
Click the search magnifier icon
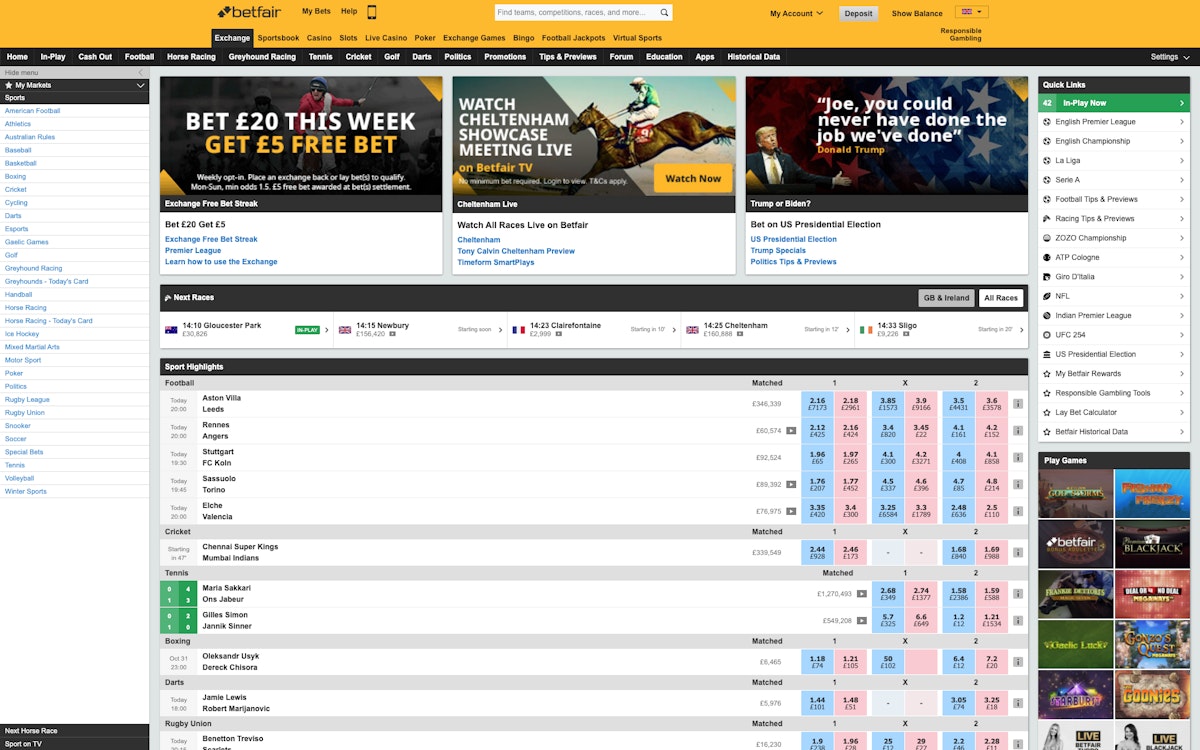coord(664,13)
